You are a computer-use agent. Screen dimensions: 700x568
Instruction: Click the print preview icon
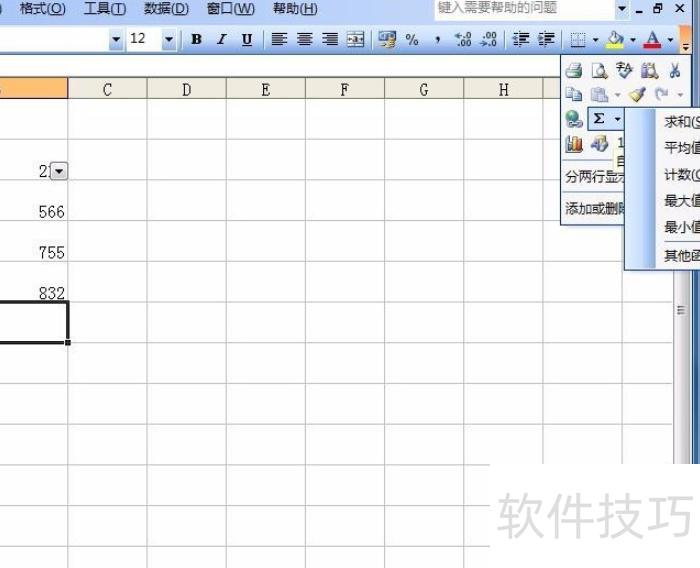(x=599, y=70)
